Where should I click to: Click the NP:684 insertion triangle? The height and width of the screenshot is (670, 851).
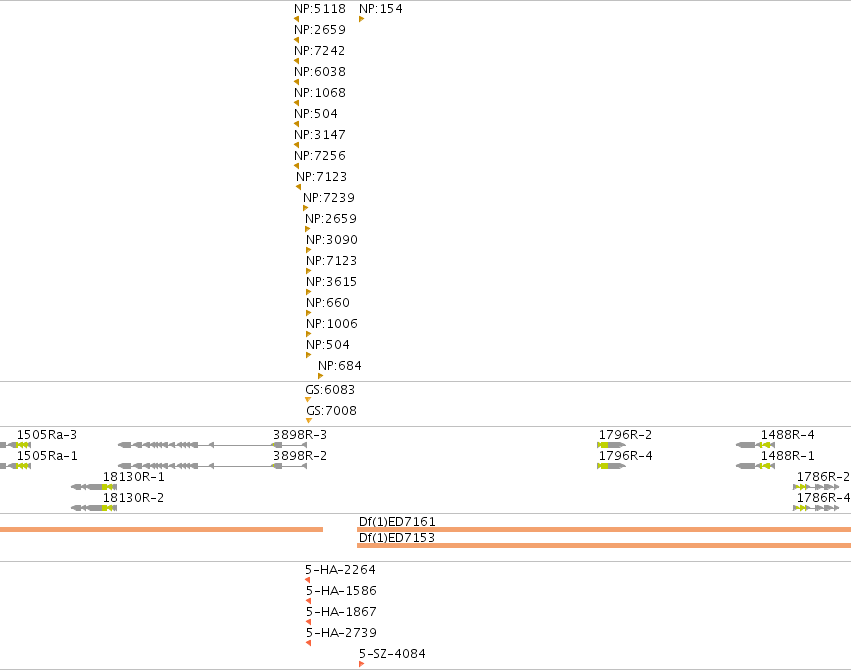[x=320, y=376]
